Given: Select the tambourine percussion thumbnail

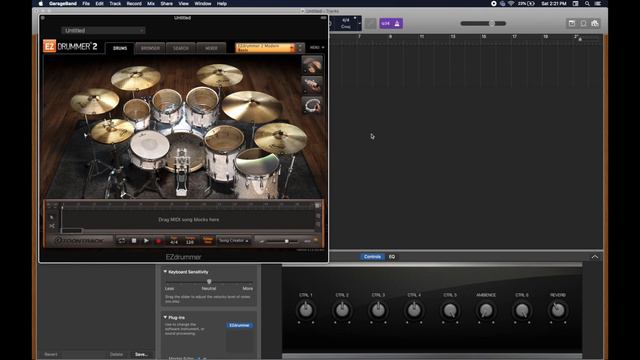Looking at the screenshot, I should point(312,105).
